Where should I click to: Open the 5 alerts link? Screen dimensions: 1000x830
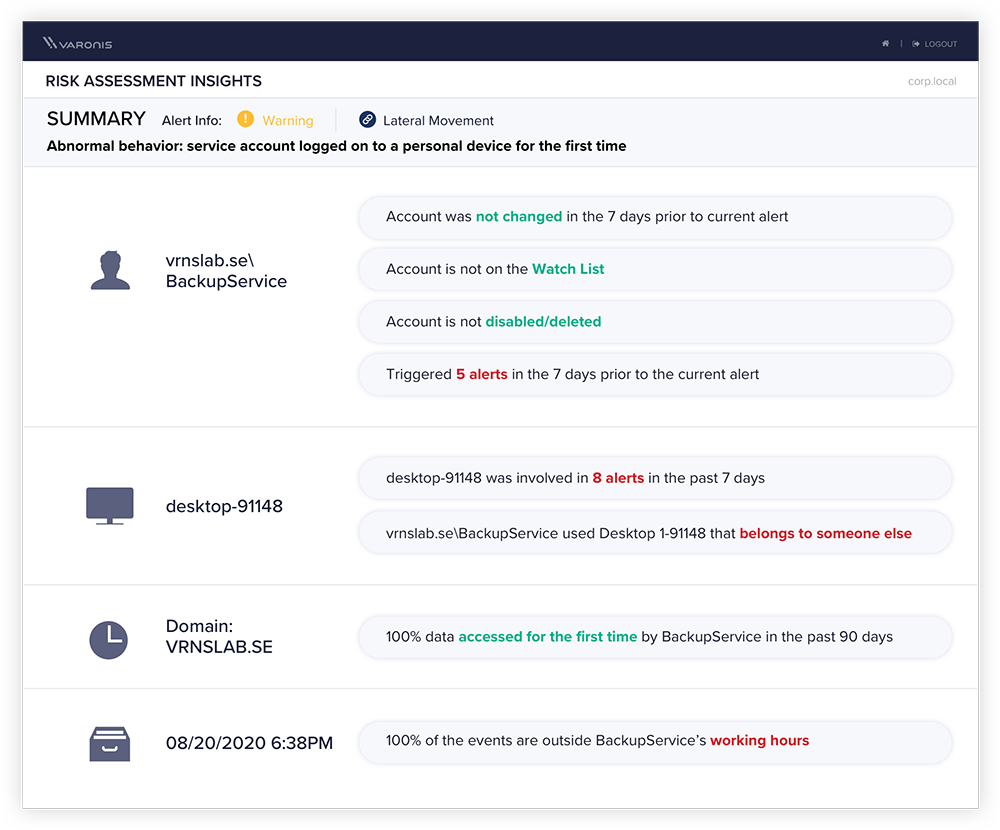481,374
